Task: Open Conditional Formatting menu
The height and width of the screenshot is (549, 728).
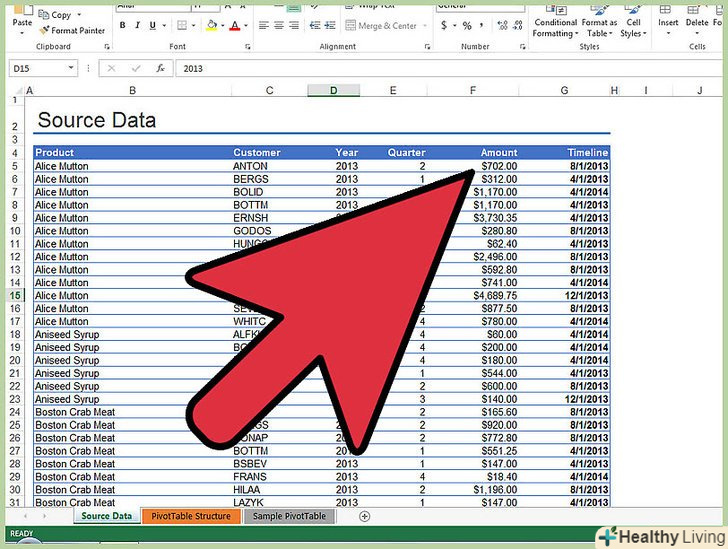Action: pos(555,21)
